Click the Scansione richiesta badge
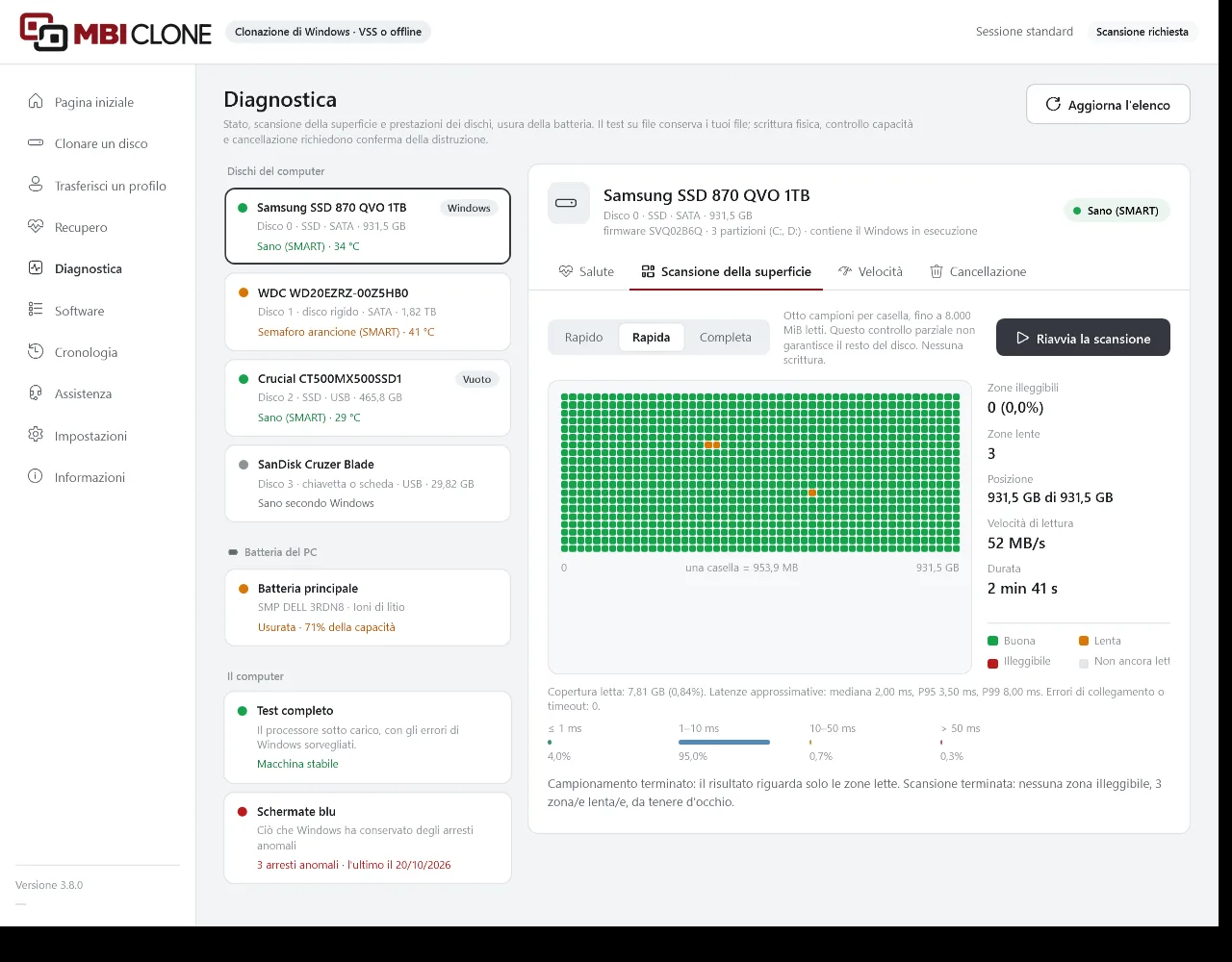Image resolution: width=1232 pixels, height=962 pixels. [x=1142, y=32]
